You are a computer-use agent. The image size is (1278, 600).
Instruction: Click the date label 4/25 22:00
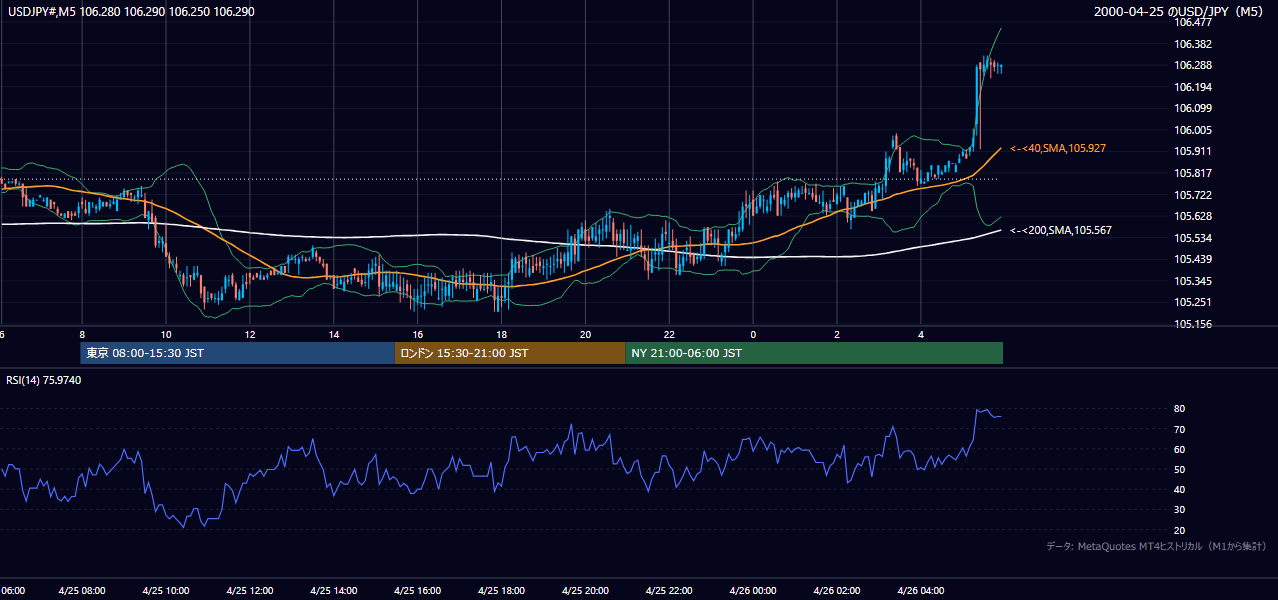[x=670, y=590]
